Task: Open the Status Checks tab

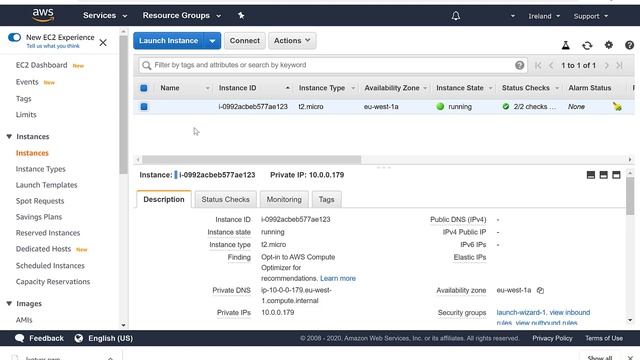Action: pyautogui.click(x=225, y=200)
